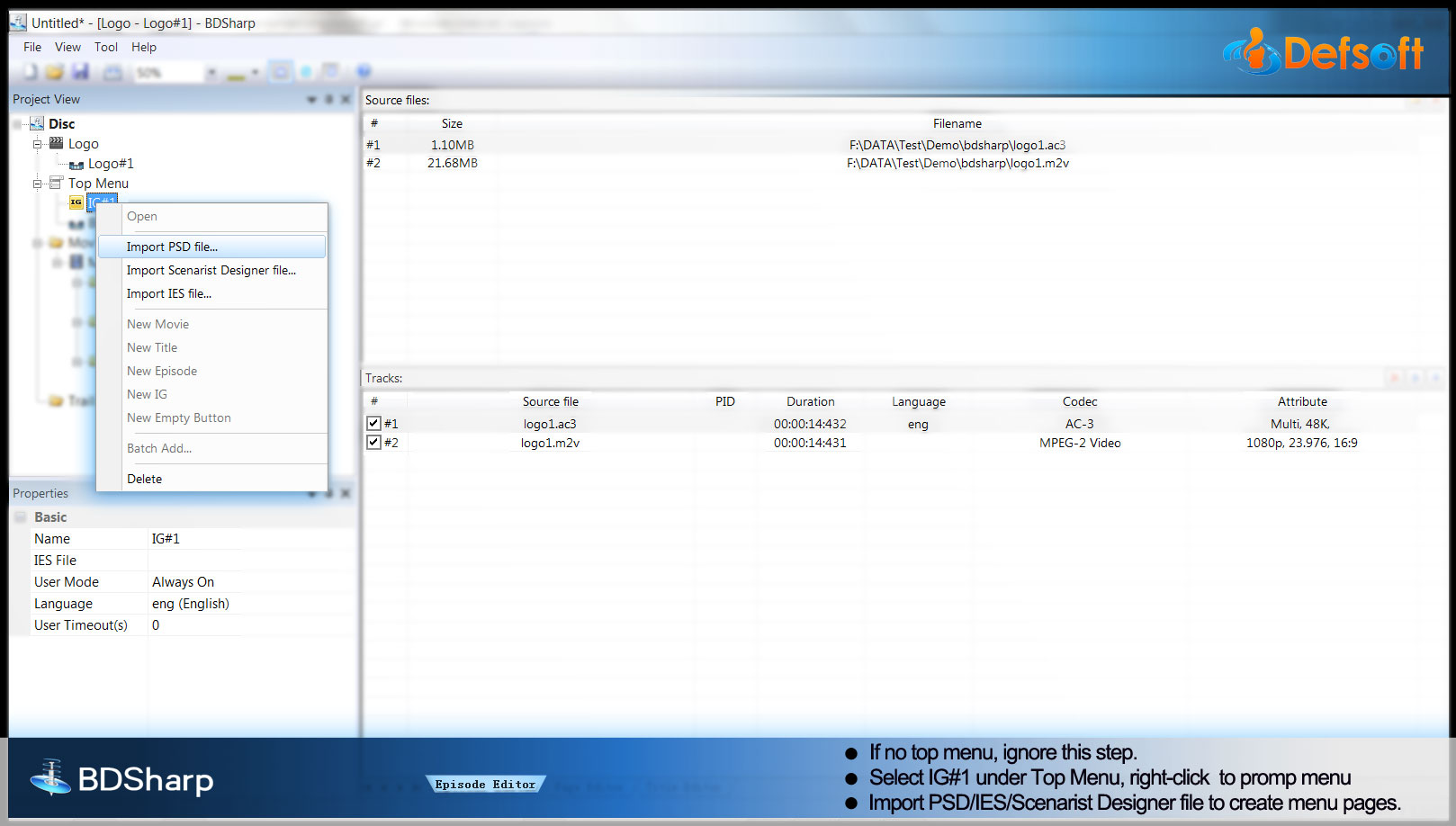Pin the Project View panel
1456x826 pixels.
click(329, 99)
